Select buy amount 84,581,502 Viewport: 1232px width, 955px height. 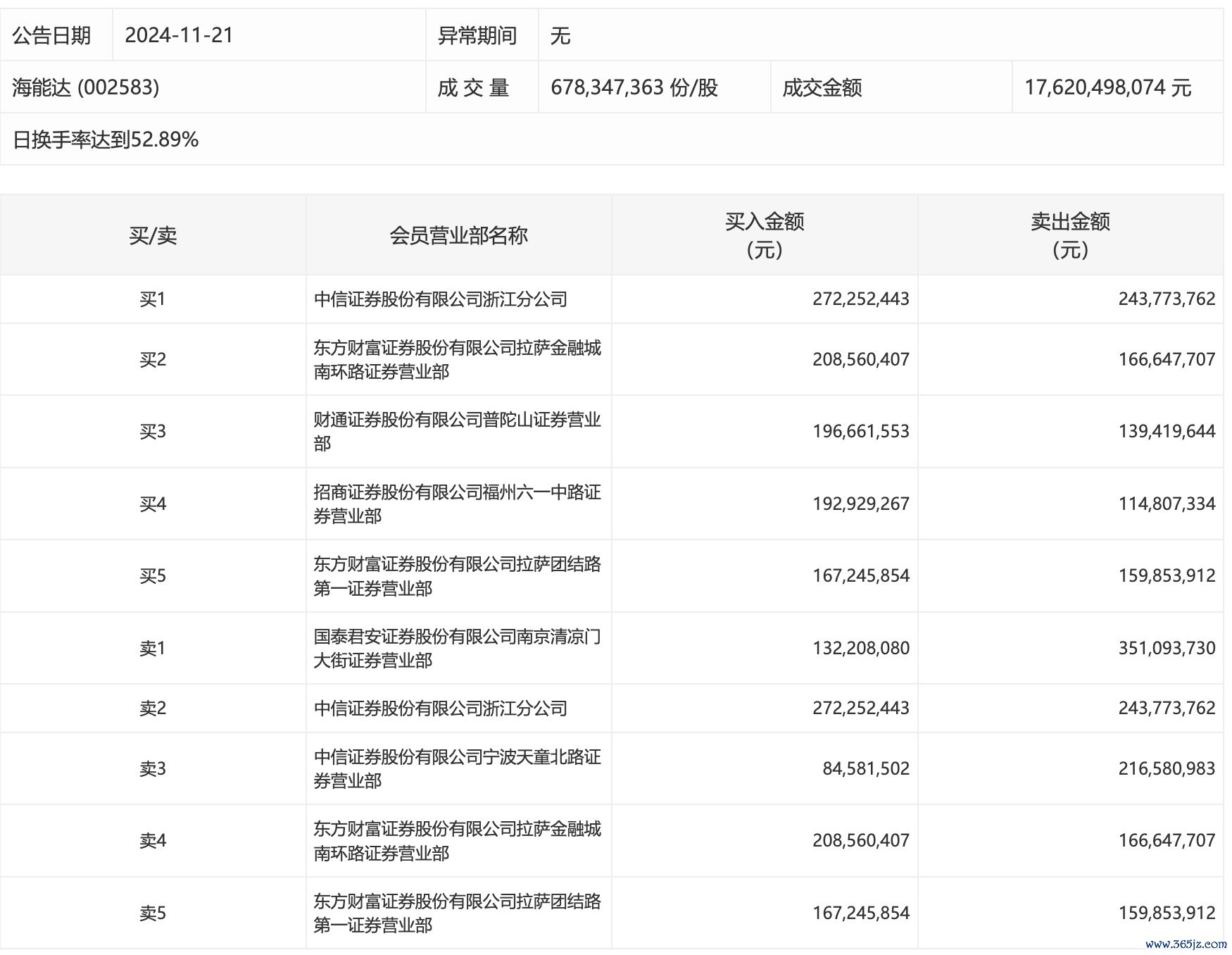coord(866,768)
